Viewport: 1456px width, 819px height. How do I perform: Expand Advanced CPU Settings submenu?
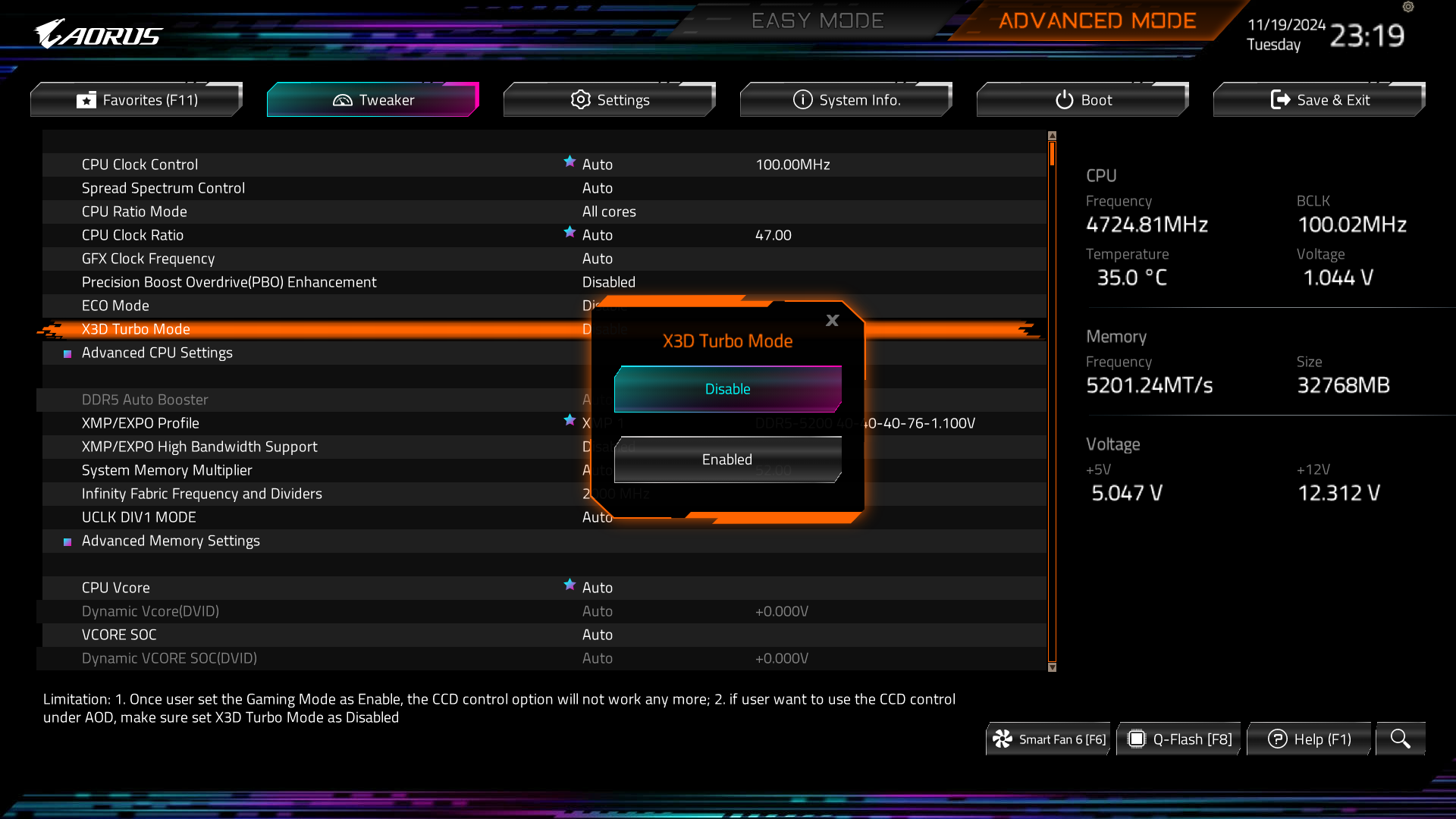coord(157,353)
